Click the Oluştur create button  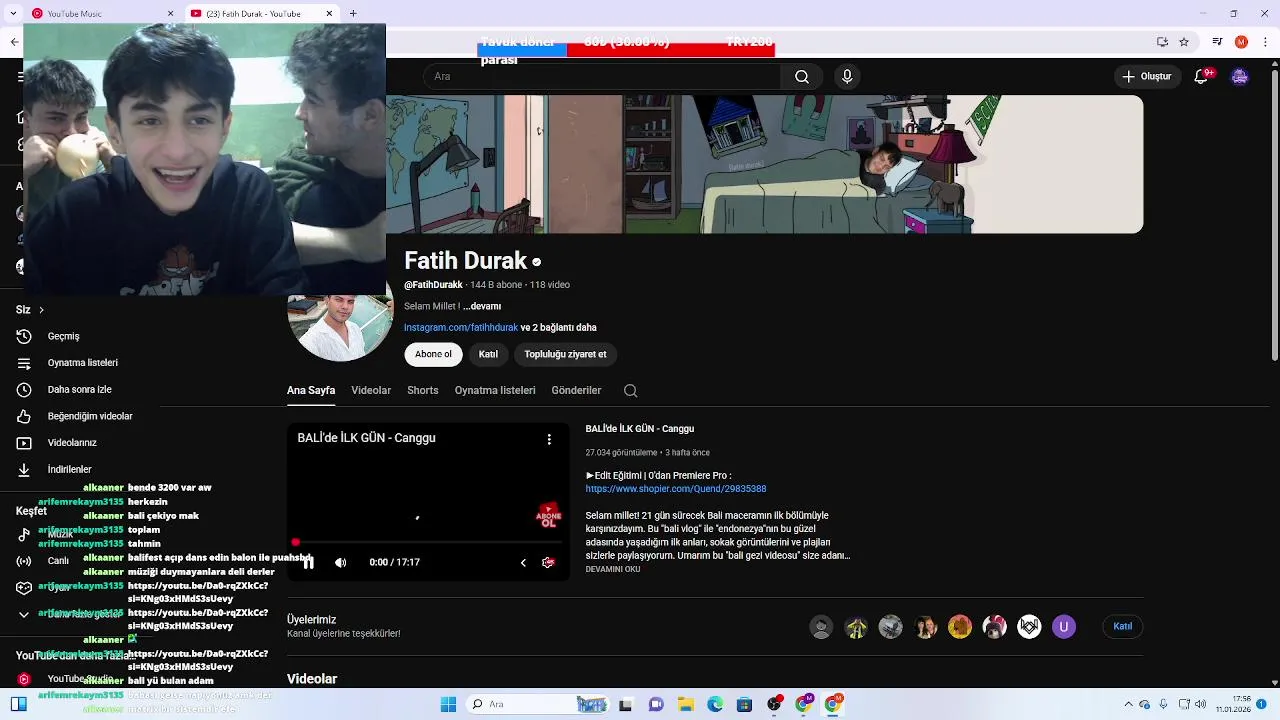click(1146, 77)
